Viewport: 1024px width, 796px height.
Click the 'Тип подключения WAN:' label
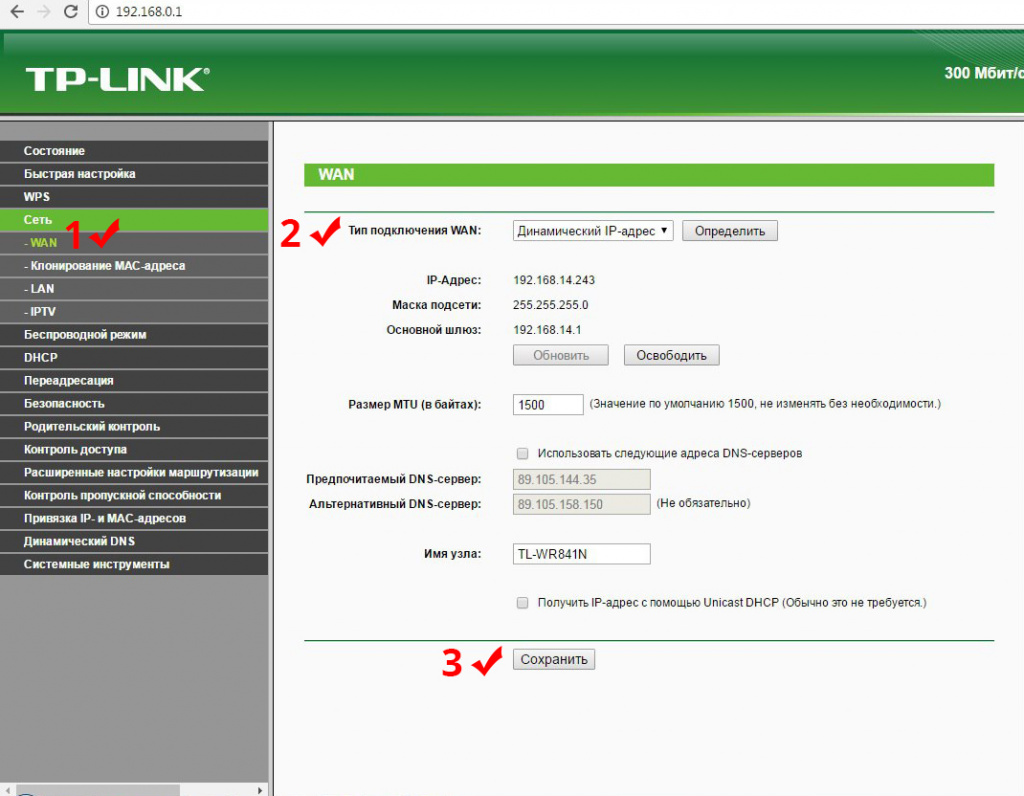tap(415, 231)
